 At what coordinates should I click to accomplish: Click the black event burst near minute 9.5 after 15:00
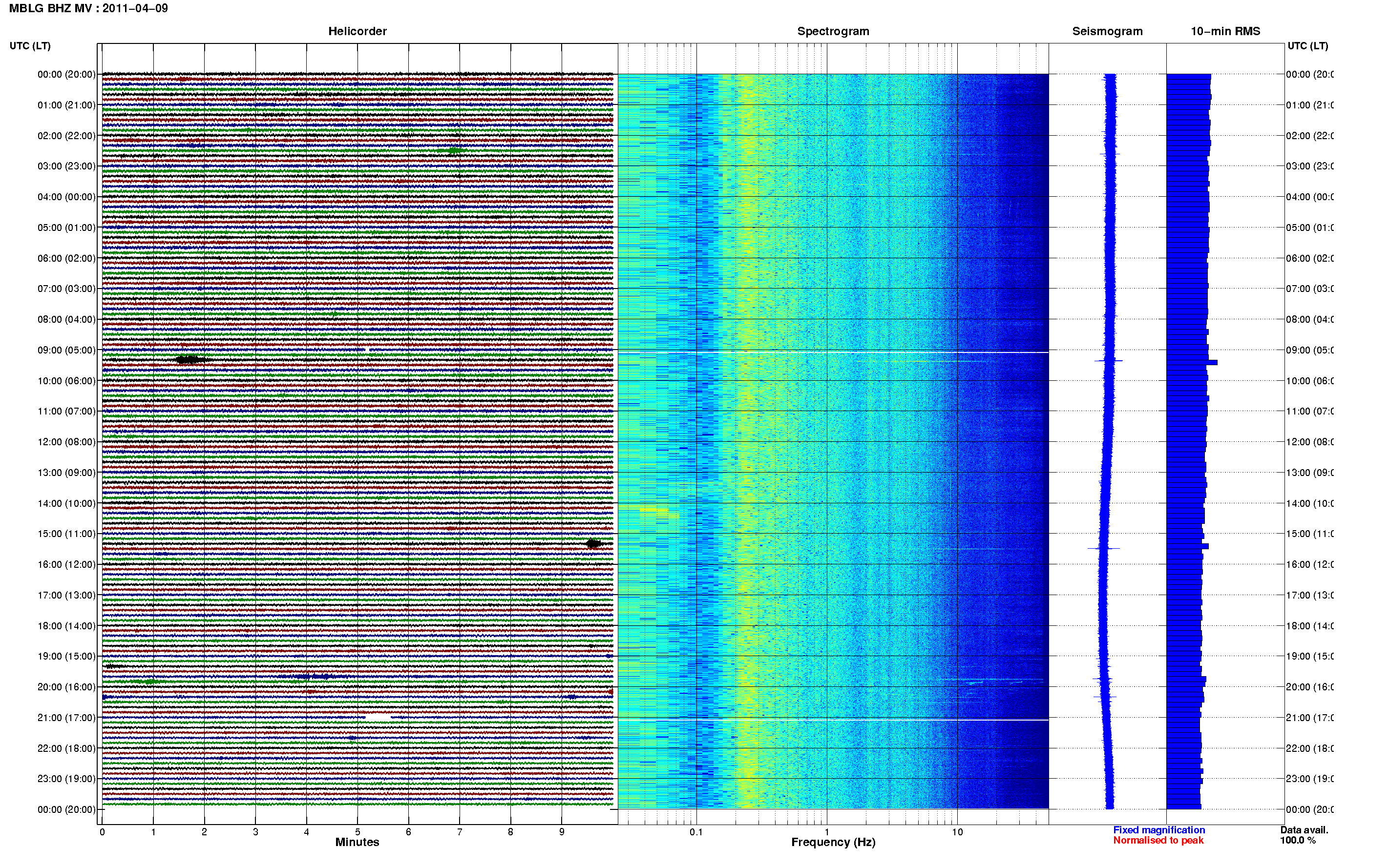(594, 544)
